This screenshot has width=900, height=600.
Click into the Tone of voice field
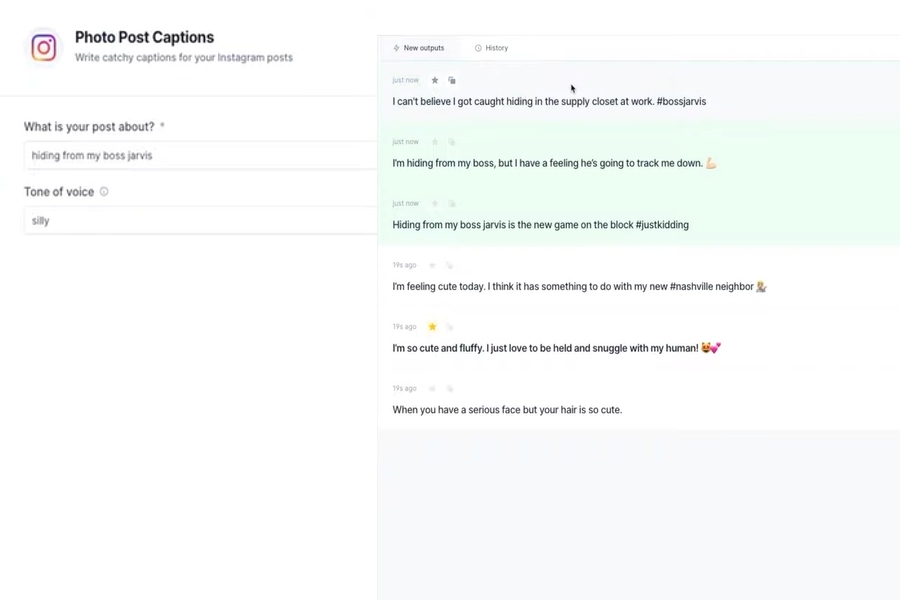200,220
